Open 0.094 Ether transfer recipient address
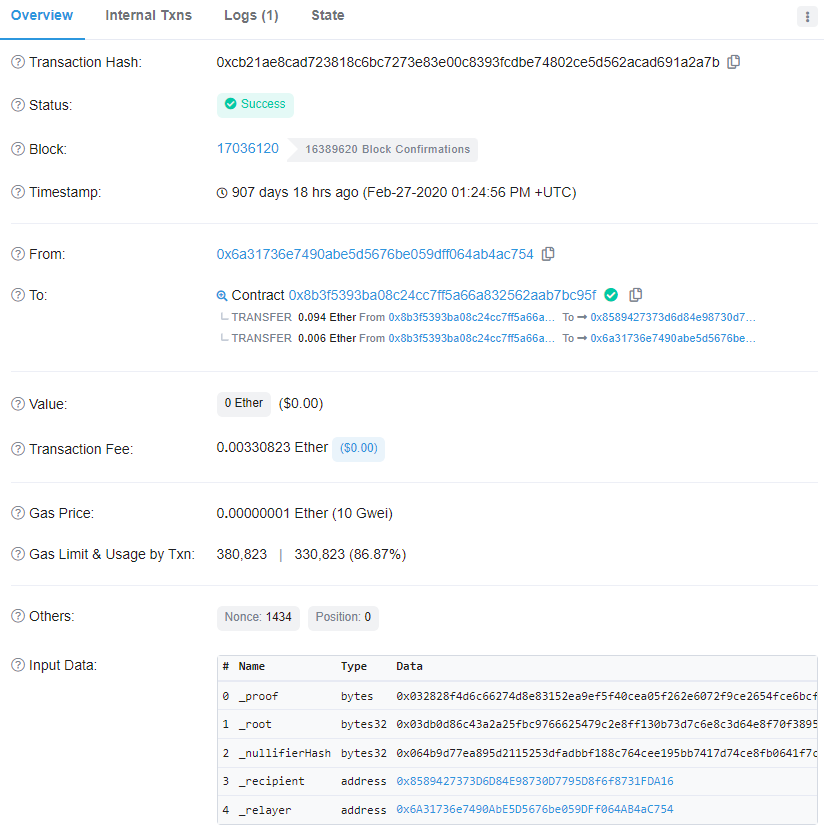Viewport: 824px width, 829px height. [x=672, y=317]
